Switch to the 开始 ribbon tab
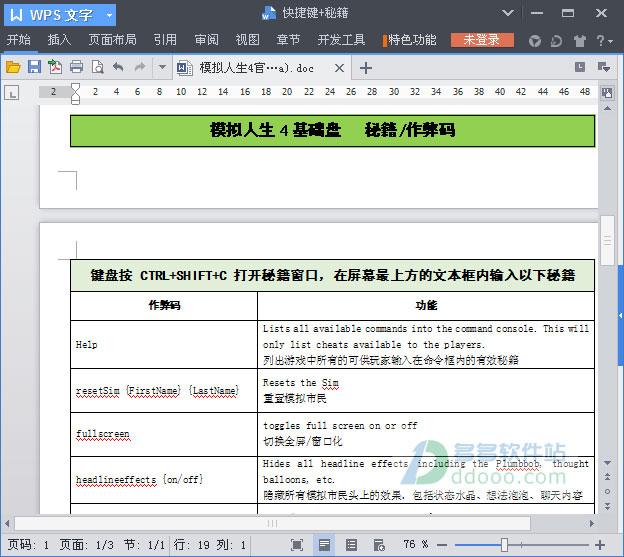624x557 pixels. click(19, 40)
